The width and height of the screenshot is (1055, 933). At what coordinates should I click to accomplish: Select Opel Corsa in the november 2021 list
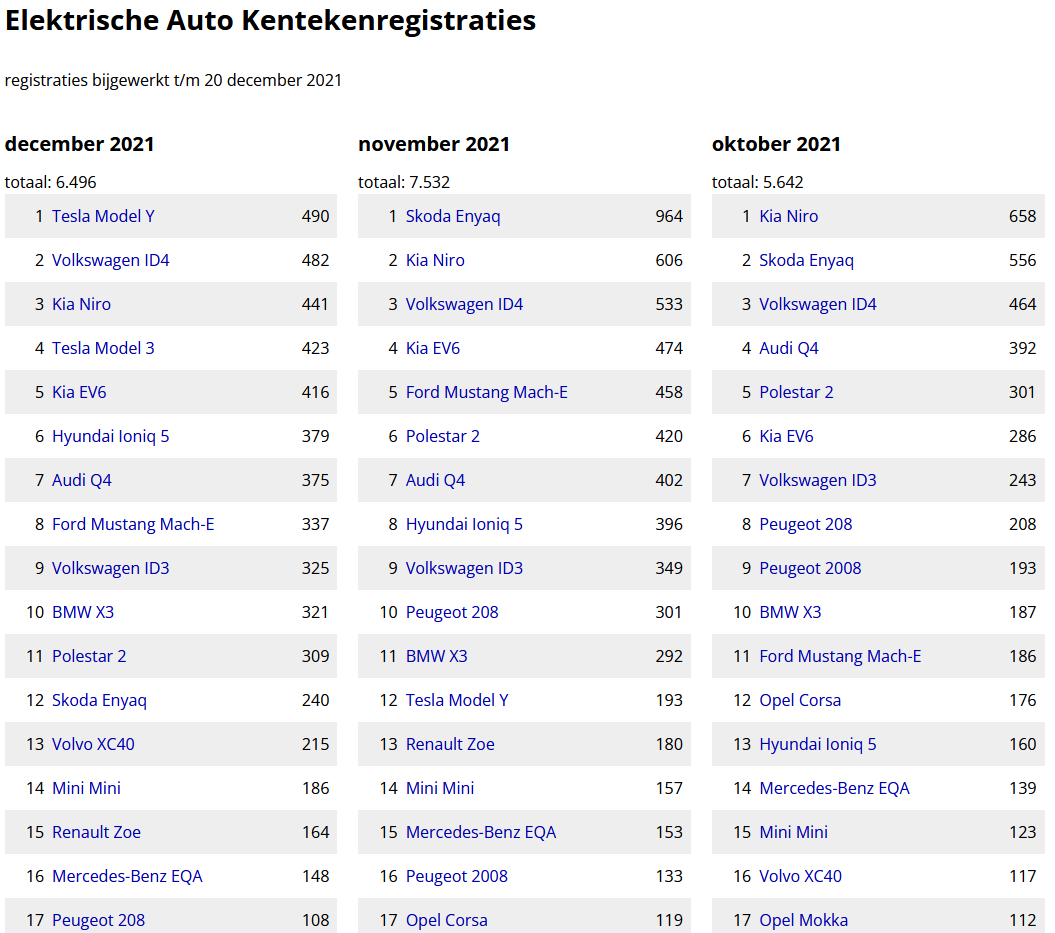(447, 920)
